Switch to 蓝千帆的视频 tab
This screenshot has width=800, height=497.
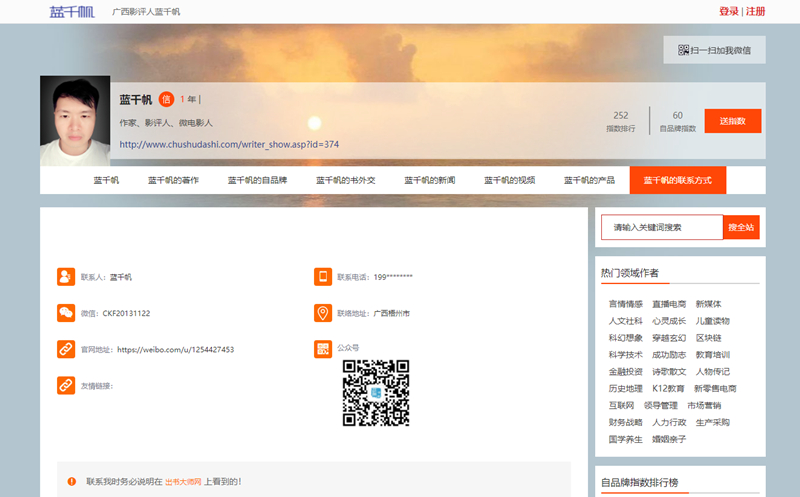coord(509,180)
